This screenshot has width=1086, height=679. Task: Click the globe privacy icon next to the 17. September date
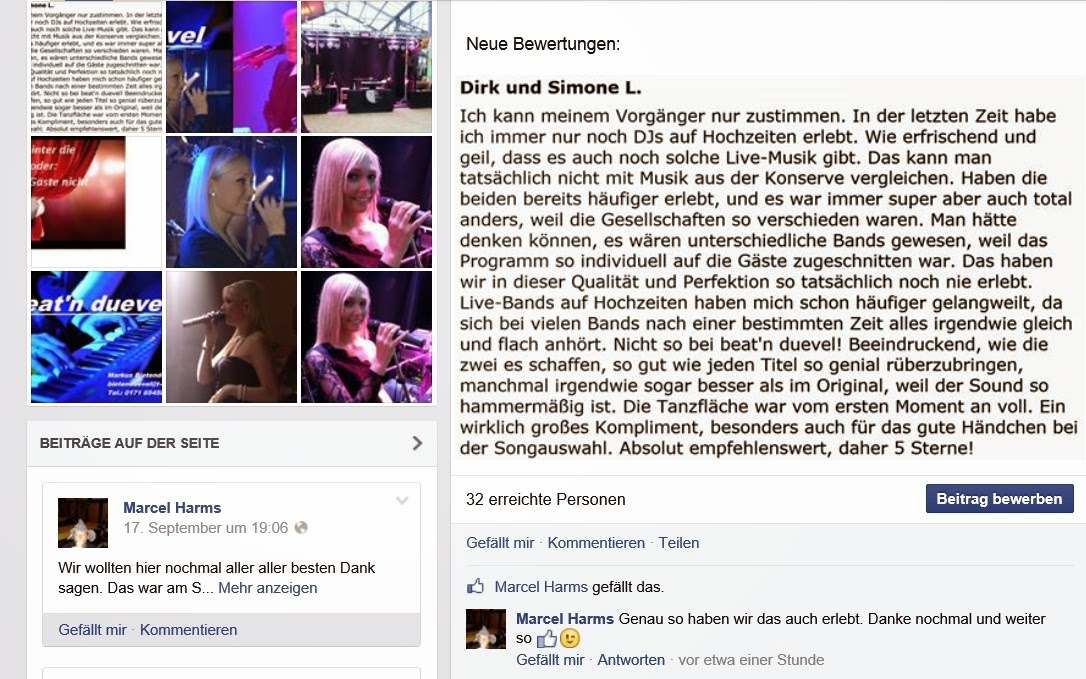tap(301, 527)
